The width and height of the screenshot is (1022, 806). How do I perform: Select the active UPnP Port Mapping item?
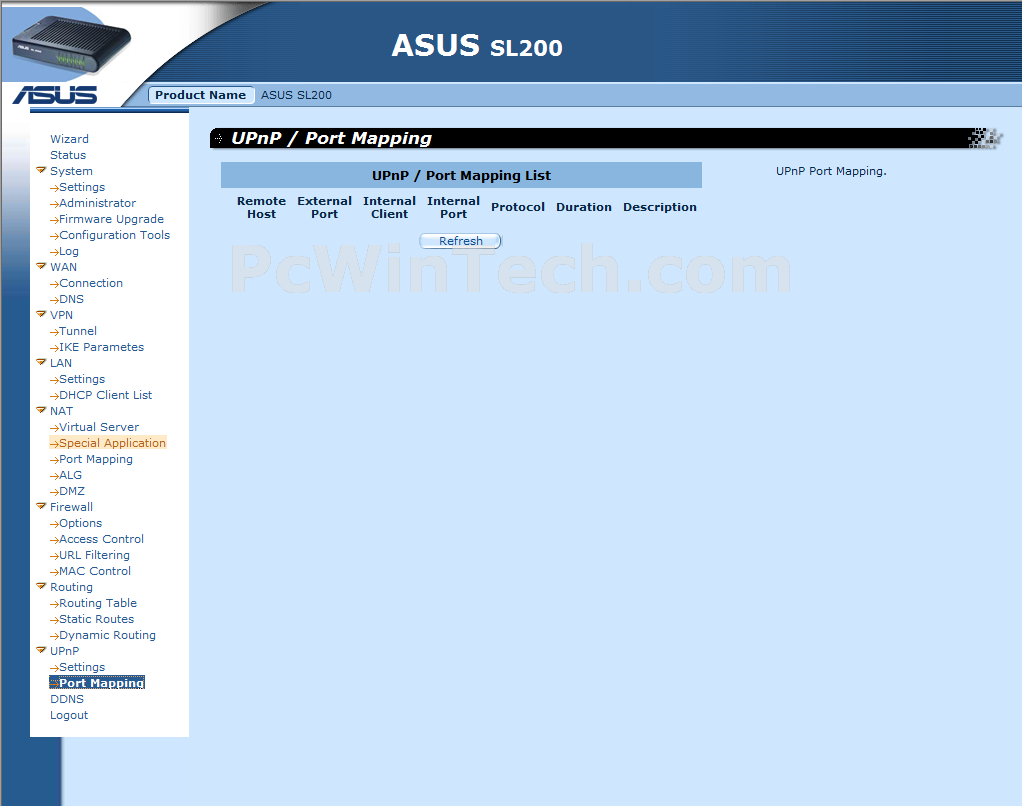click(97, 683)
